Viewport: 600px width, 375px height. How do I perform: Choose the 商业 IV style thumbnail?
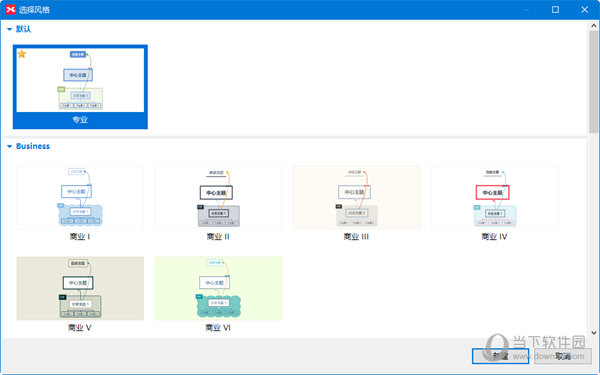tap(495, 197)
